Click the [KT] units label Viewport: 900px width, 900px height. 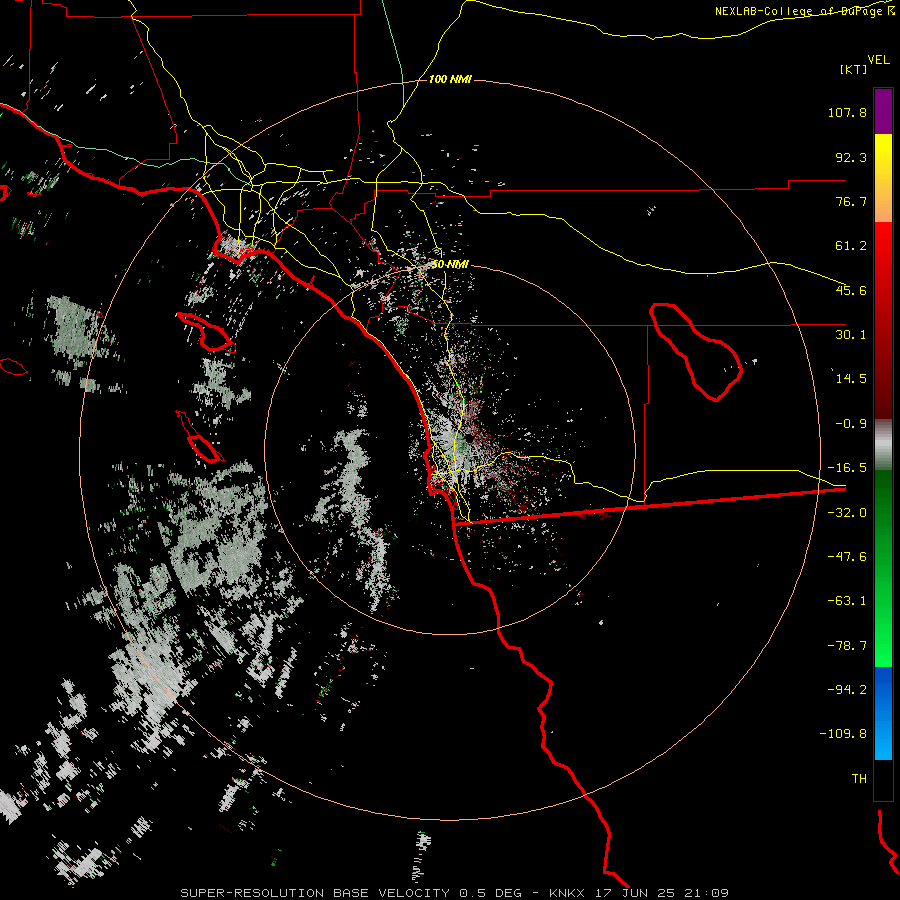tap(854, 69)
